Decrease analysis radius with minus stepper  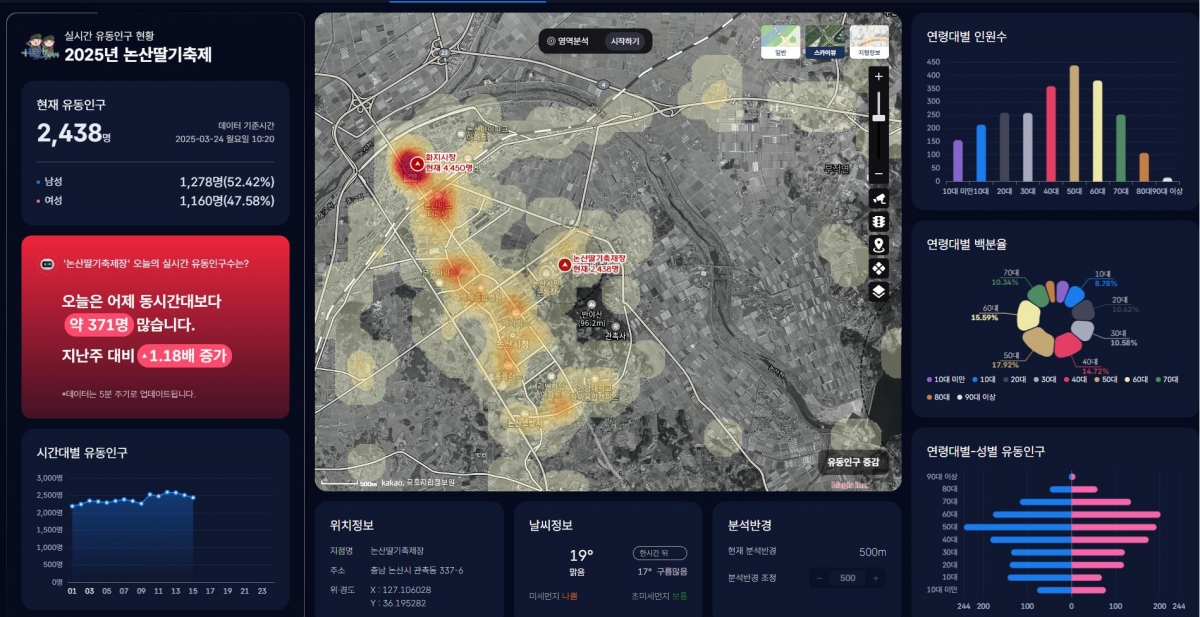(819, 578)
